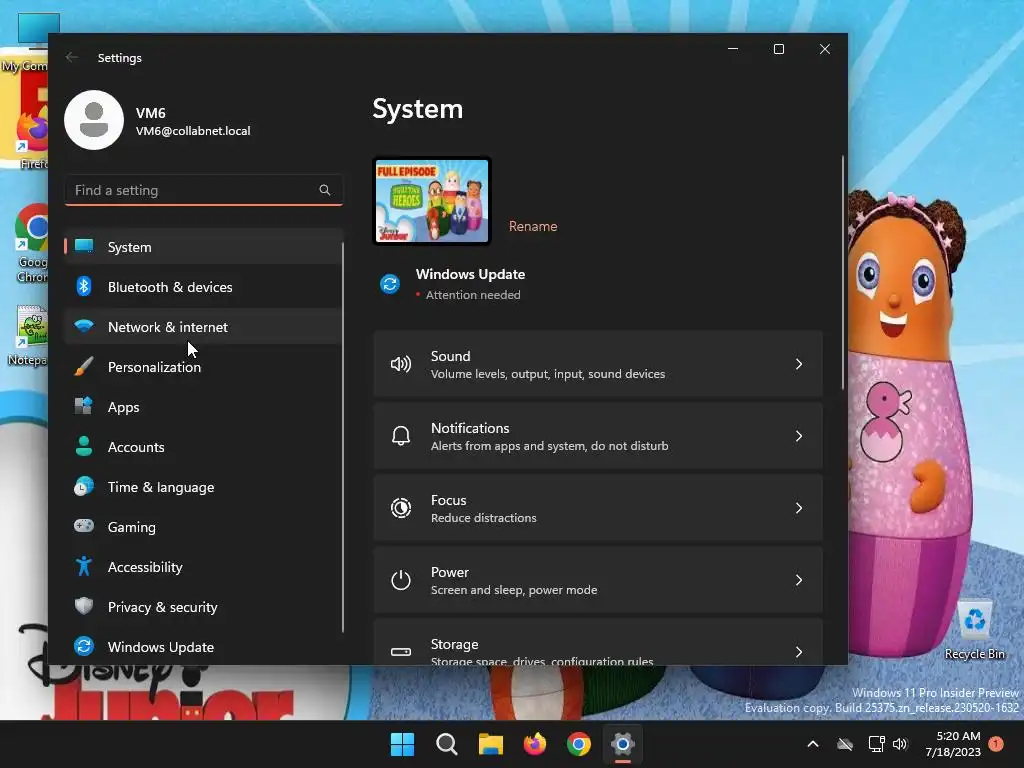Open Sound volume levels description
The image size is (1024, 768).
(547, 374)
